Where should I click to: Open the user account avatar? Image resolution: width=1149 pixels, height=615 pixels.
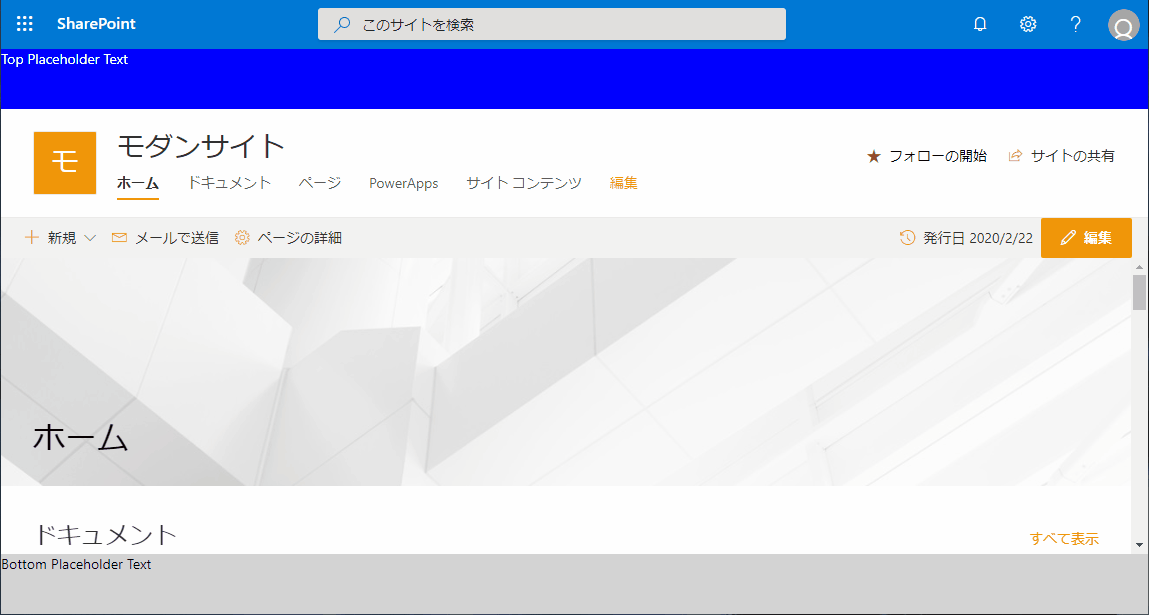click(x=1123, y=26)
